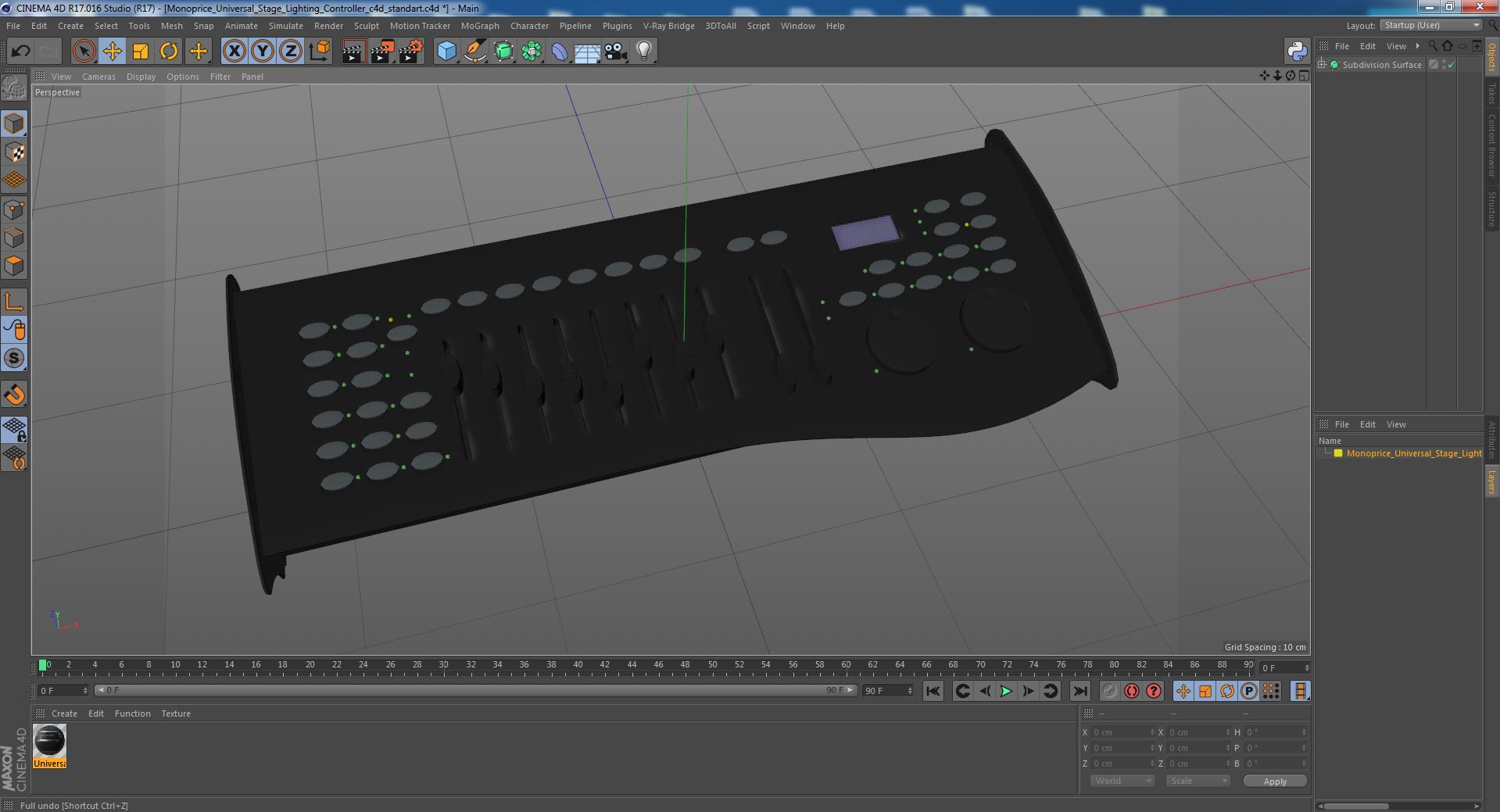Render to Picture Viewer

click(x=382, y=52)
